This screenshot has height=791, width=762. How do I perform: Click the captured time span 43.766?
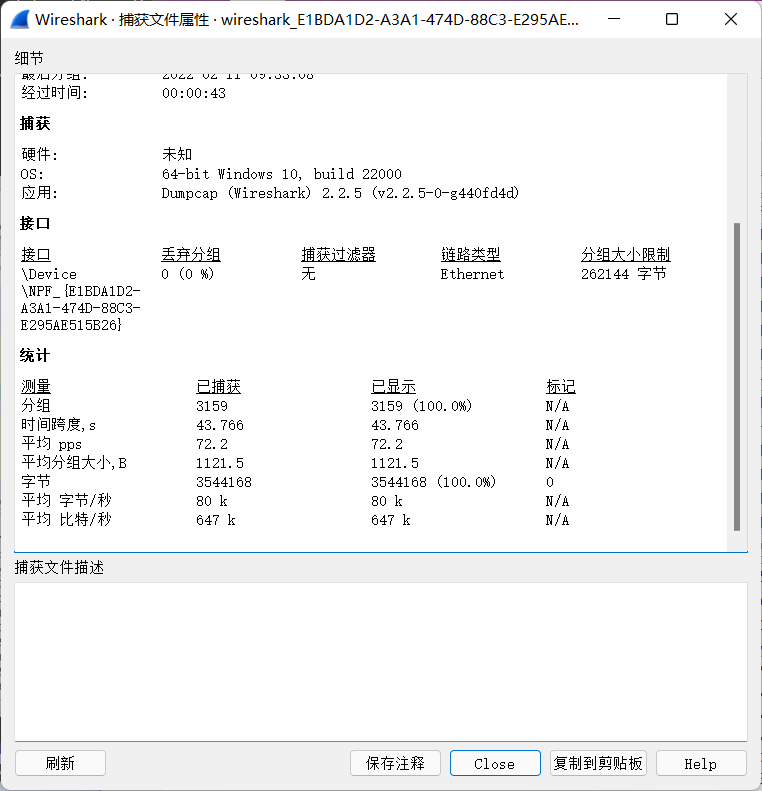coord(220,425)
